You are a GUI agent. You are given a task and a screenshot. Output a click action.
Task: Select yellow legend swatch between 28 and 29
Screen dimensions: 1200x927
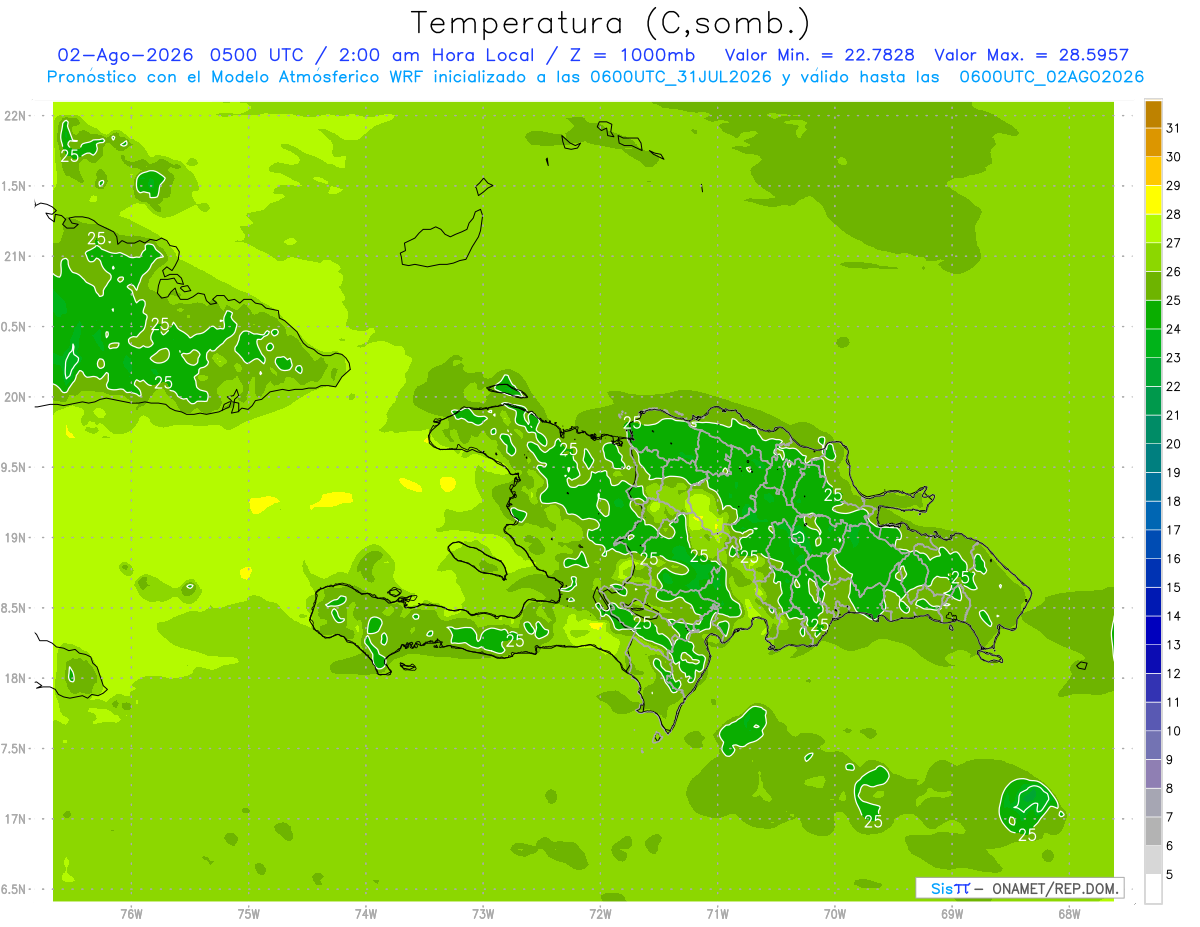(1153, 200)
